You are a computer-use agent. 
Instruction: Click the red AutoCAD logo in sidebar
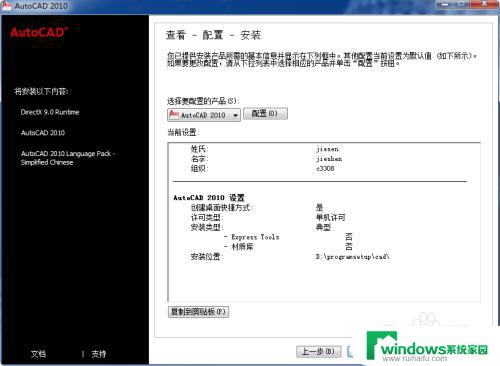coord(39,32)
